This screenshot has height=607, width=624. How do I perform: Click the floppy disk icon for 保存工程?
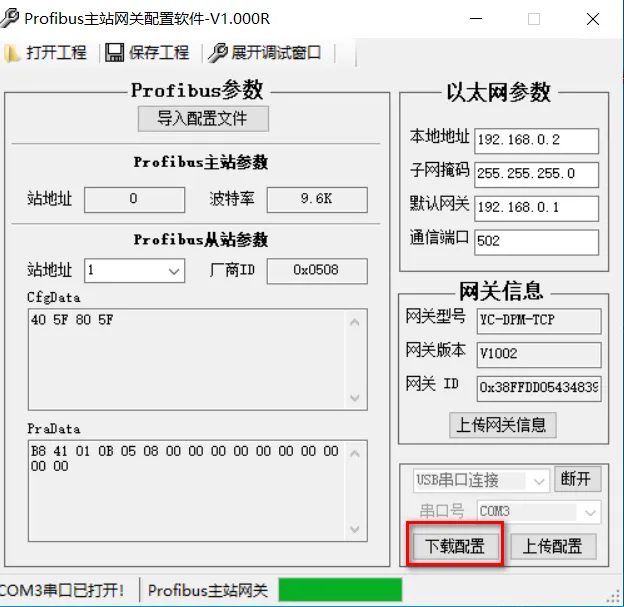click(115, 53)
